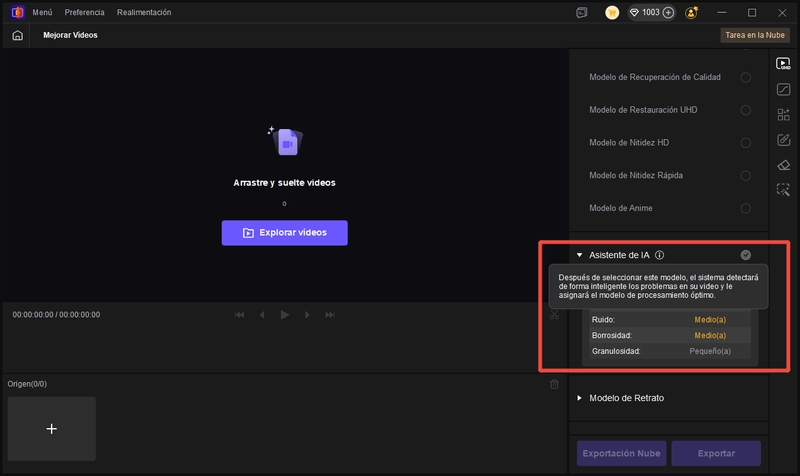Screen dimensions: 800x476
Task: Open Tarea en la Nube
Action: click(755, 35)
